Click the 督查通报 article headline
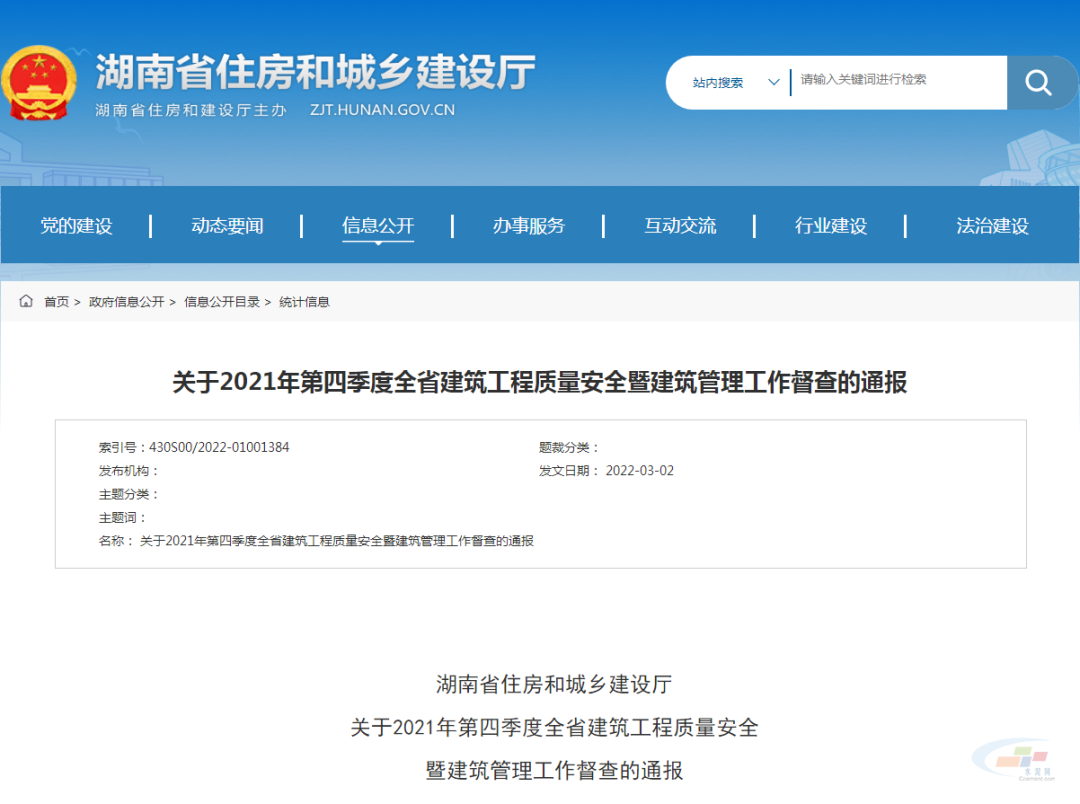The height and width of the screenshot is (804, 1080). tap(540, 381)
